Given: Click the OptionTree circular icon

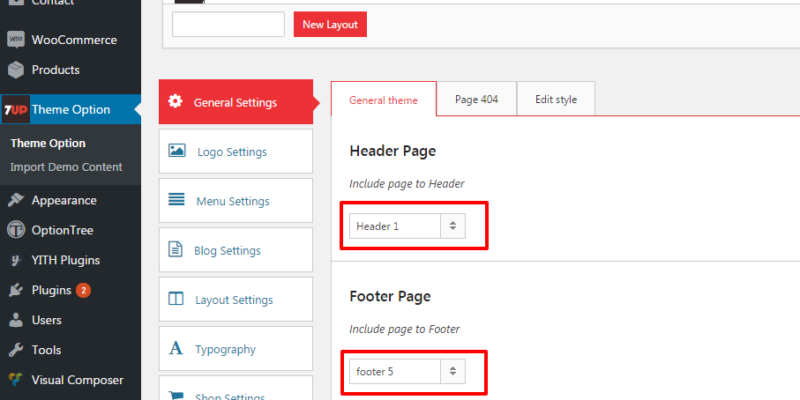Looking at the screenshot, I should coord(16,230).
